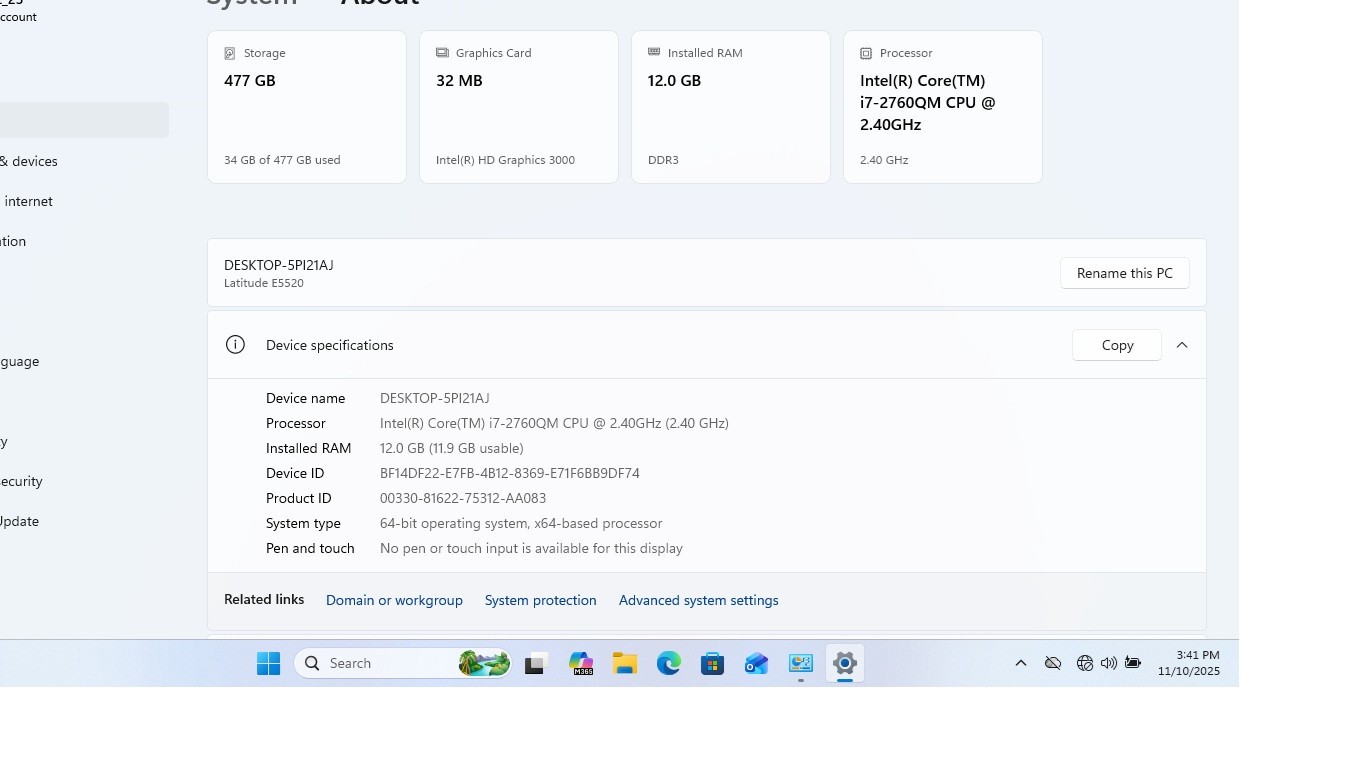Viewport: 1366px width, 768px height.
Task: Open Microsoft Store from the taskbar
Action: (713, 663)
